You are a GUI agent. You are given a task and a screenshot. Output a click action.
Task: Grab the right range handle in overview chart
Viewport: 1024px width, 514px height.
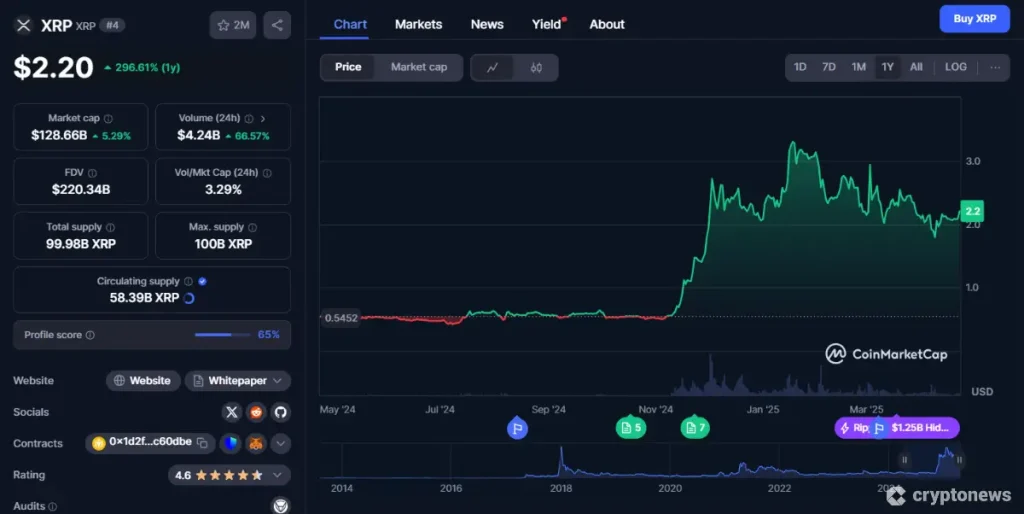[x=959, y=460]
